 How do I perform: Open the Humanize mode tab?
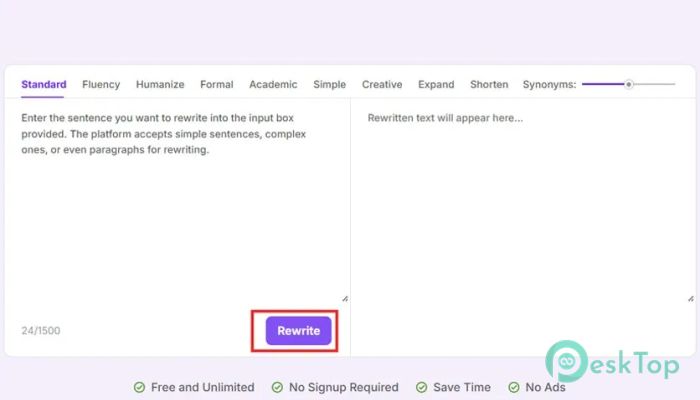coord(160,84)
